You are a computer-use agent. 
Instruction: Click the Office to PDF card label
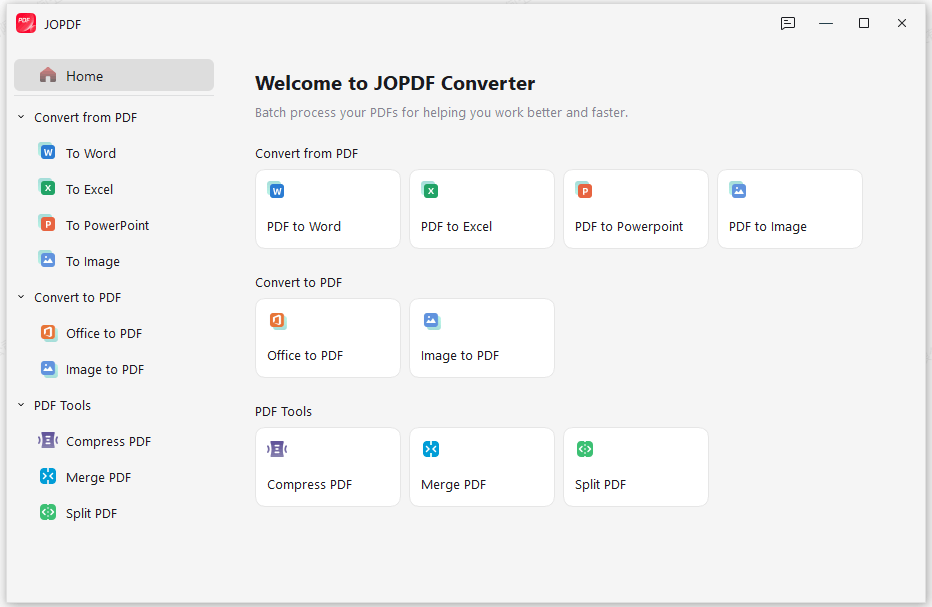click(305, 356)
